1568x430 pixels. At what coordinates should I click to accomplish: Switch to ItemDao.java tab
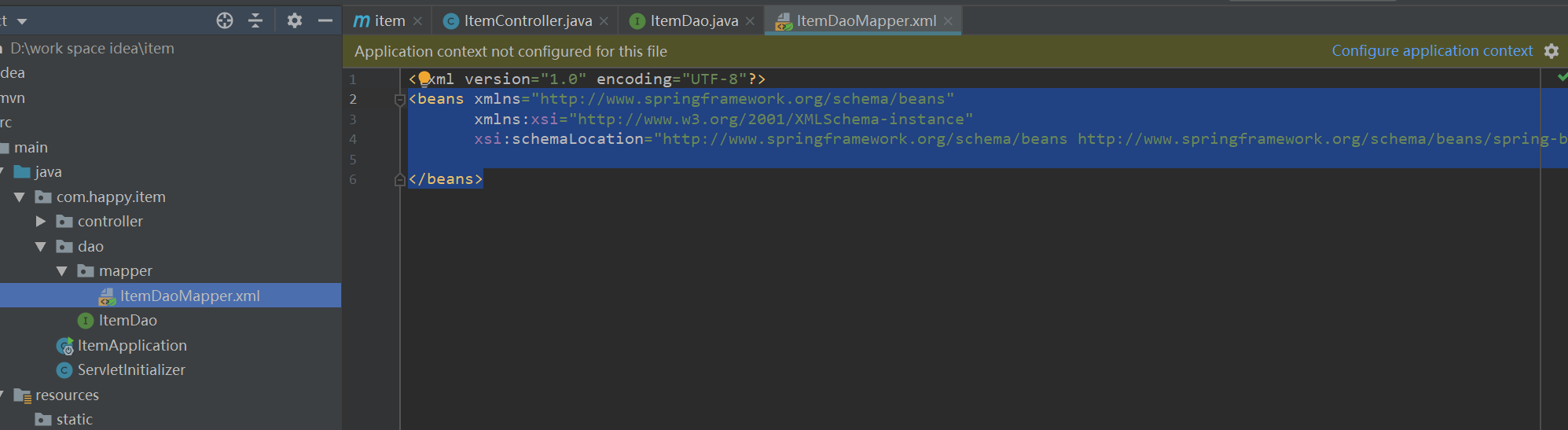coord(693,21)
